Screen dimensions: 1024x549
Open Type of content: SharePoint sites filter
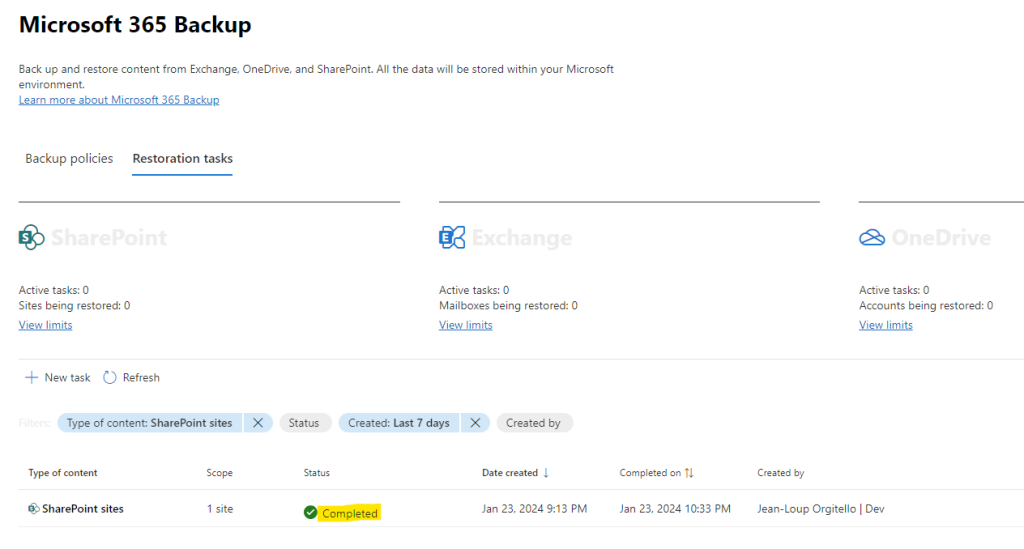coord(150,423)
